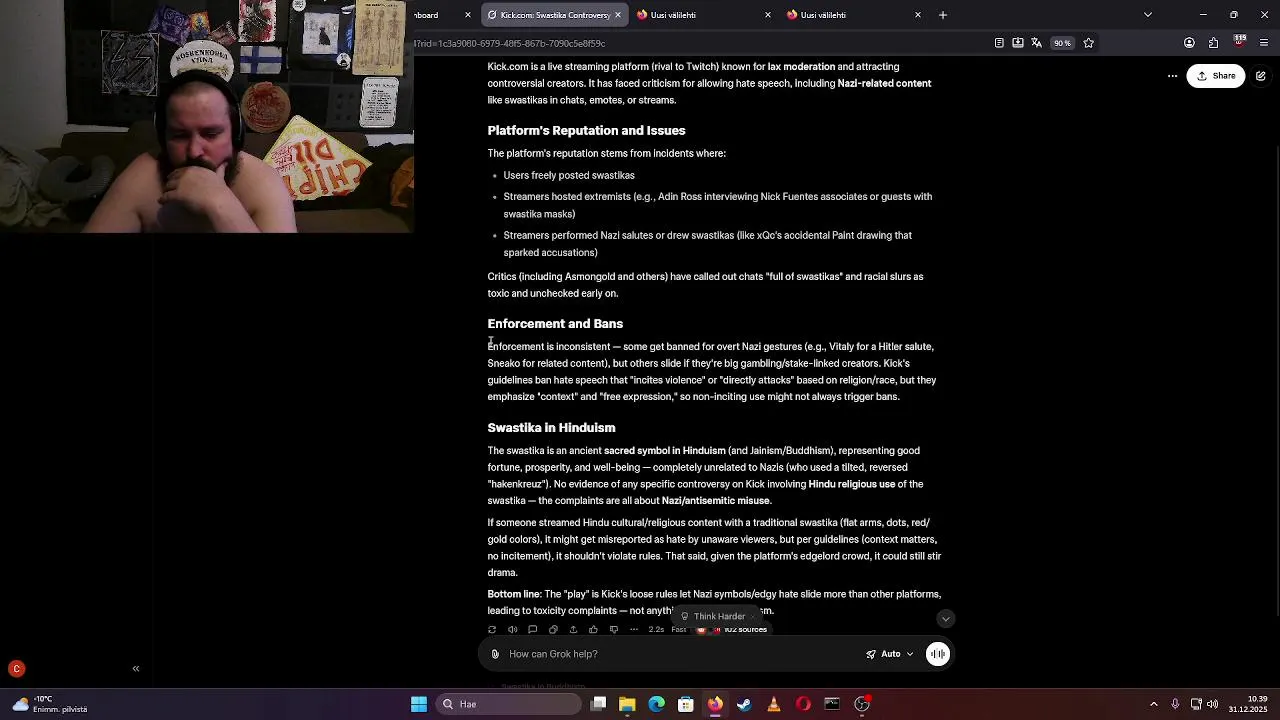The image size is (1280, 720).
Task: Open the reply thread comment icon
Action: pyautogui.click(x=532, y=630)
